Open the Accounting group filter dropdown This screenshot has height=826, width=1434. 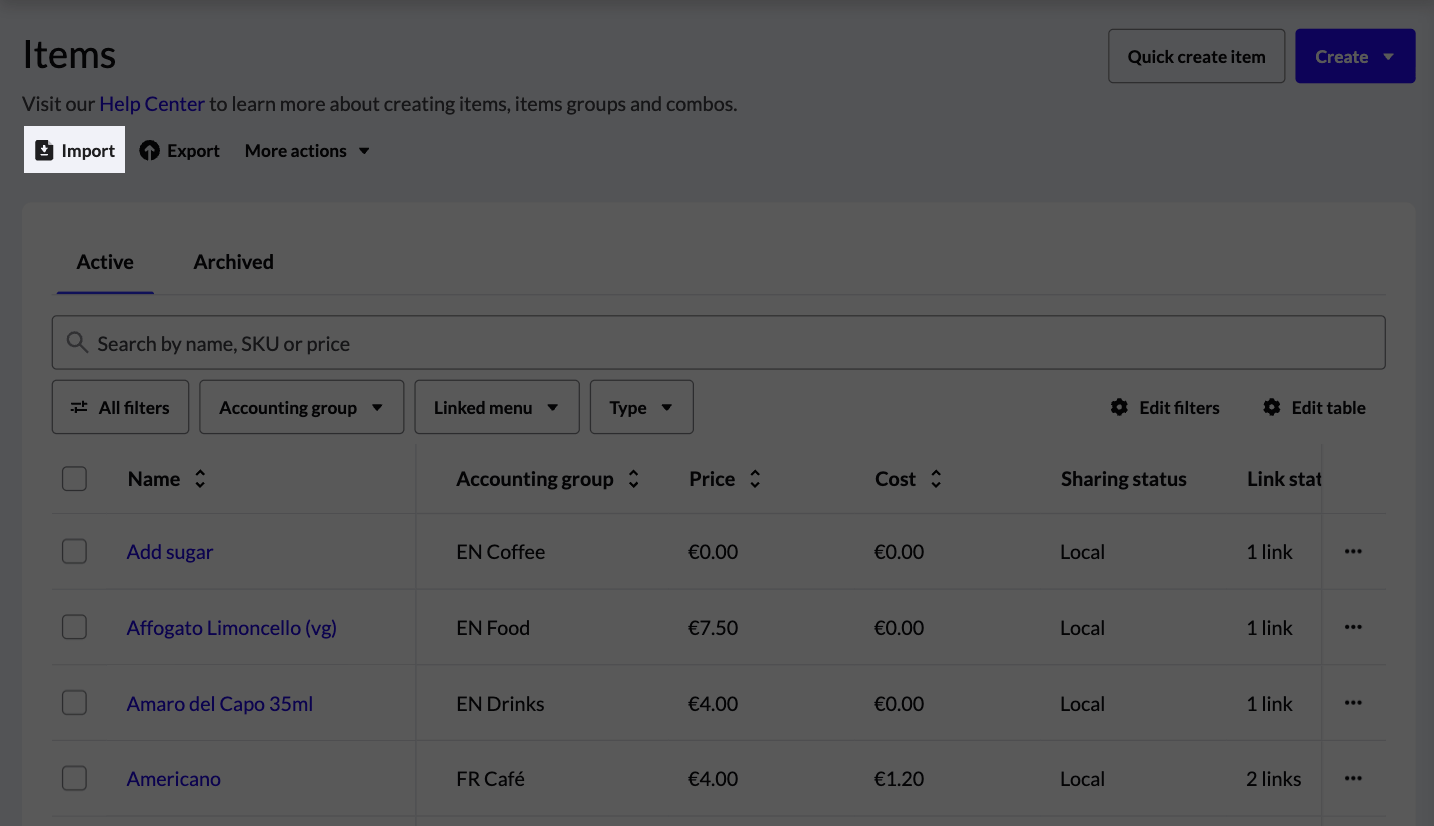[x=301, y=406]
